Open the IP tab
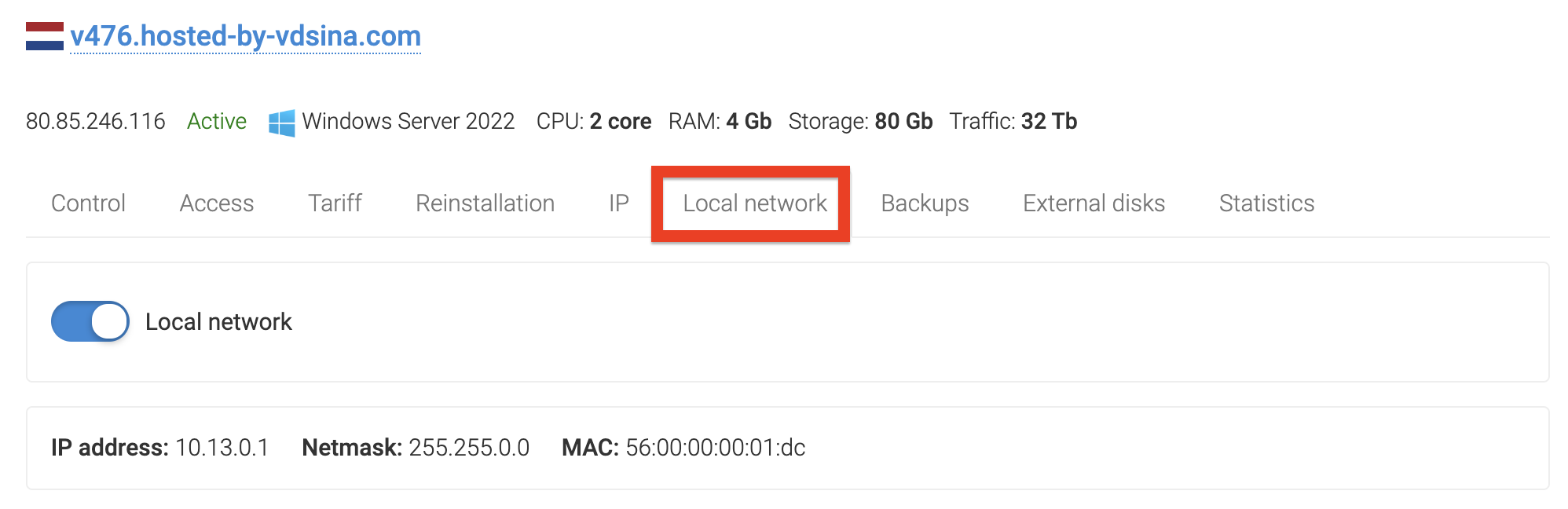This screenshot has height=509, width=1568. pyautogui.click(x=619, y=203)
